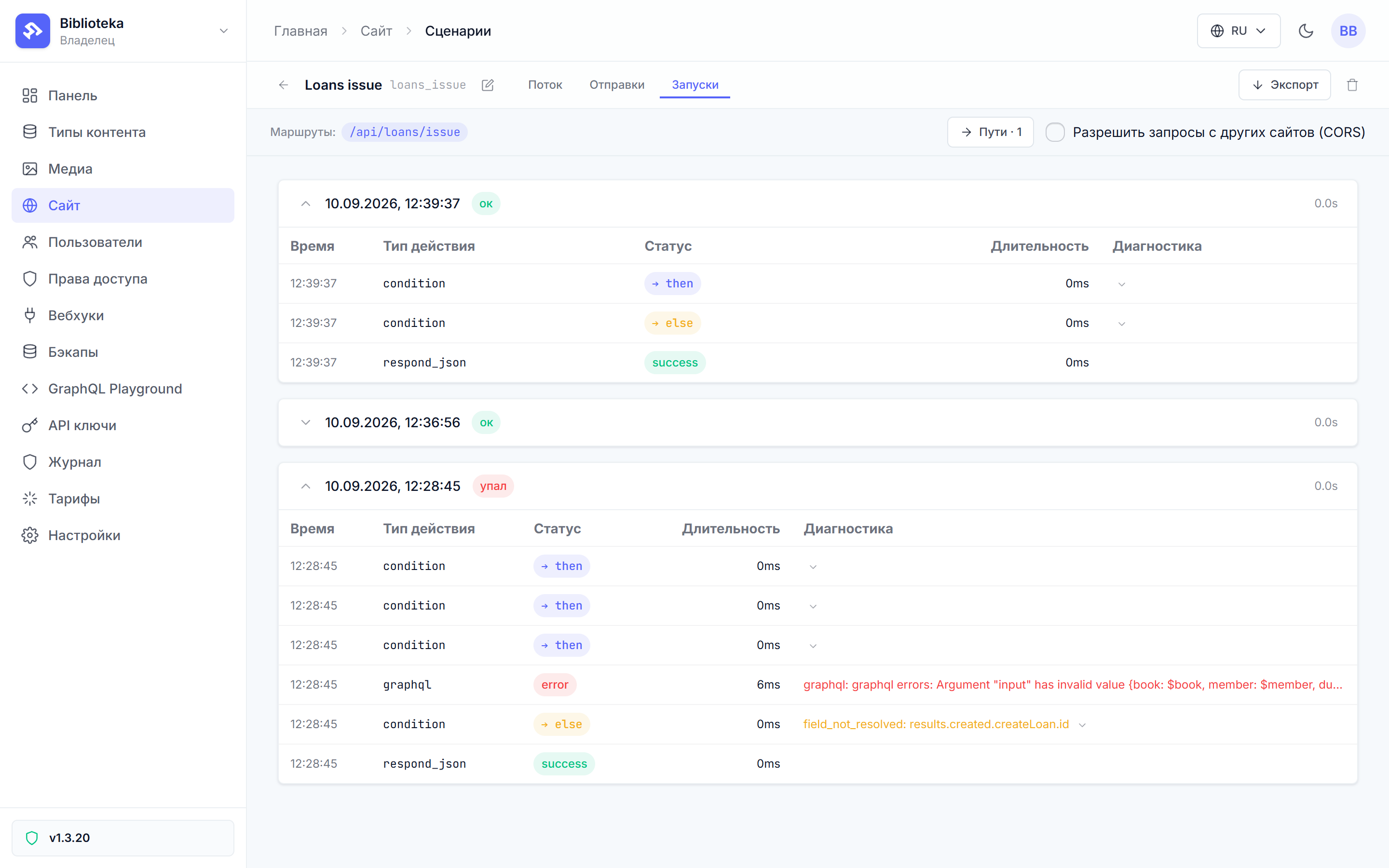
Task: Open the Журнал log section
Action: click(123, 462)
